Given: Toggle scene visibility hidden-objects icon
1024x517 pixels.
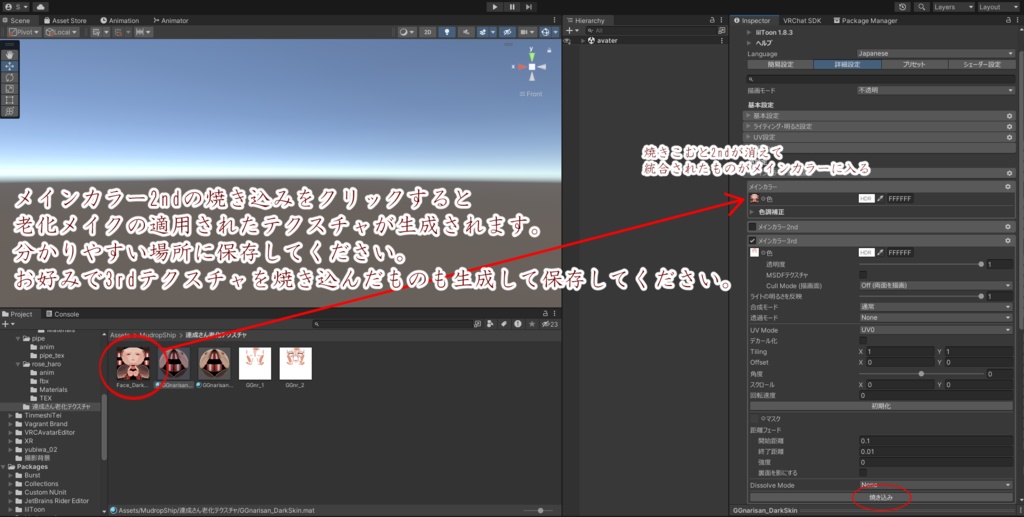Looking at the screenshot, I should [x=507, y=32].
